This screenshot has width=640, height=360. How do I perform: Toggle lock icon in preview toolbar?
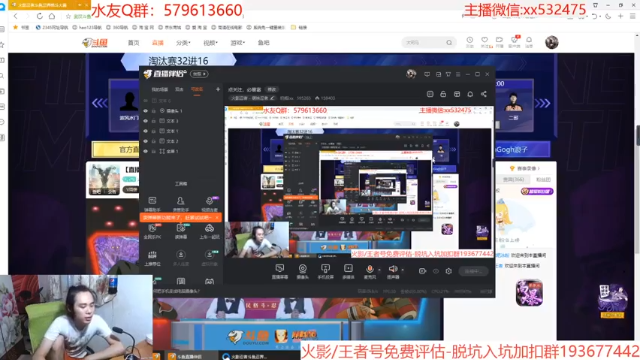coord(443,94)
